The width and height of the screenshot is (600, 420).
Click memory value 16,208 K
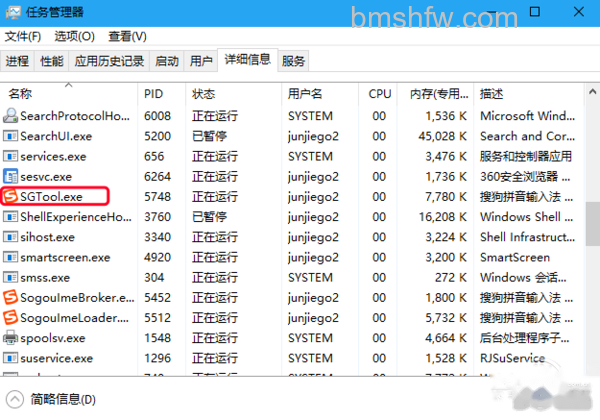pyautogui.click(x=443, y=217)
